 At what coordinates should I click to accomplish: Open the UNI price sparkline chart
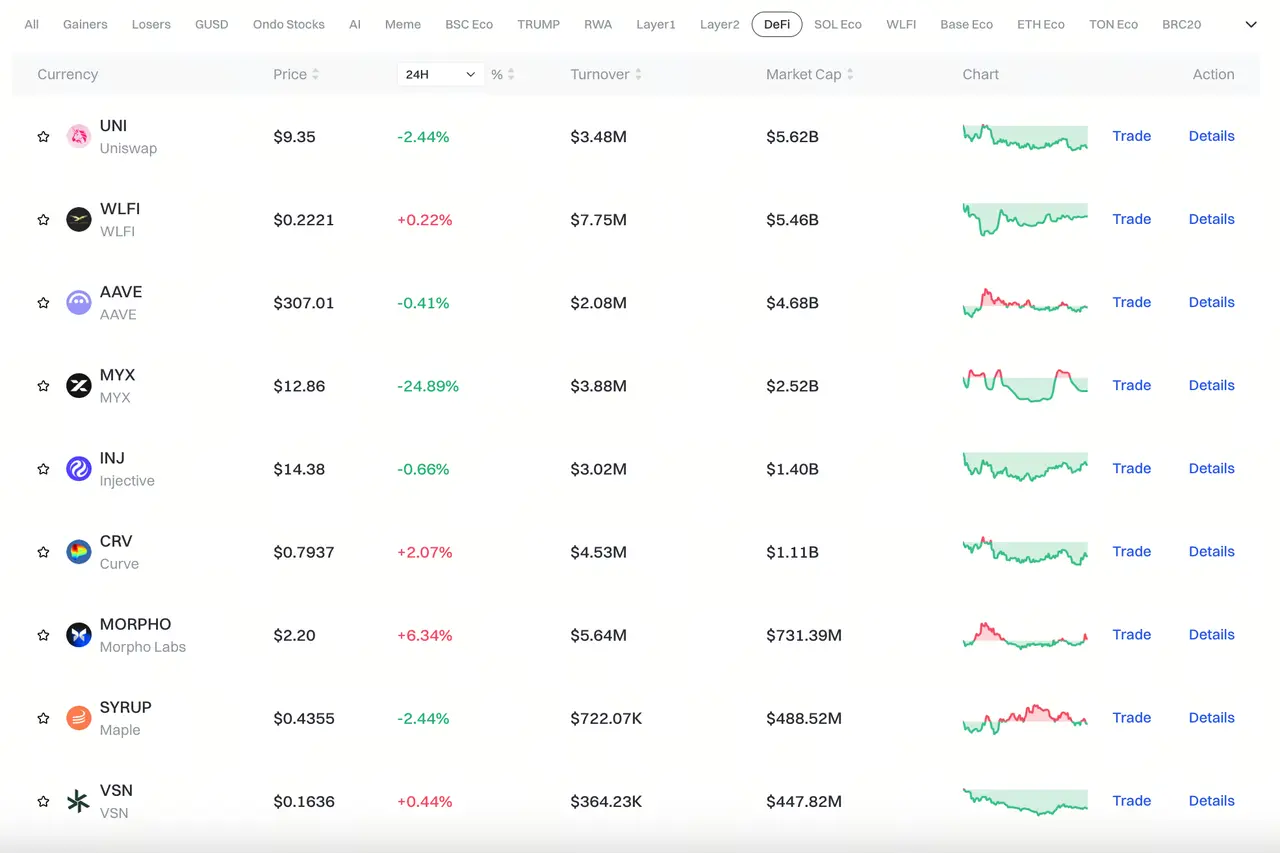[x=1025, y=137]
